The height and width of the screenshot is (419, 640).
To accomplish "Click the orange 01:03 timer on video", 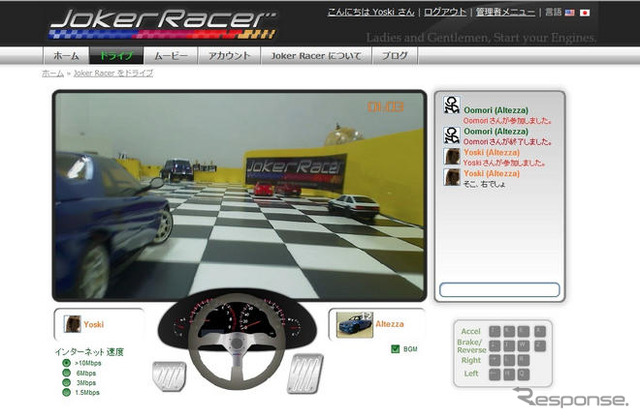I will [x=386, y=107].
